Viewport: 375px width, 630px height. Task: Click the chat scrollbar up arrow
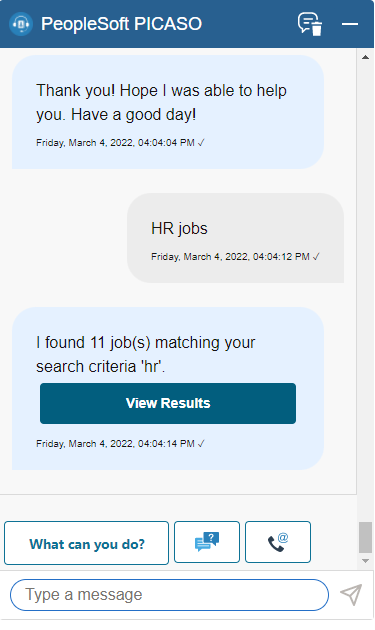[x=365, y=57]
